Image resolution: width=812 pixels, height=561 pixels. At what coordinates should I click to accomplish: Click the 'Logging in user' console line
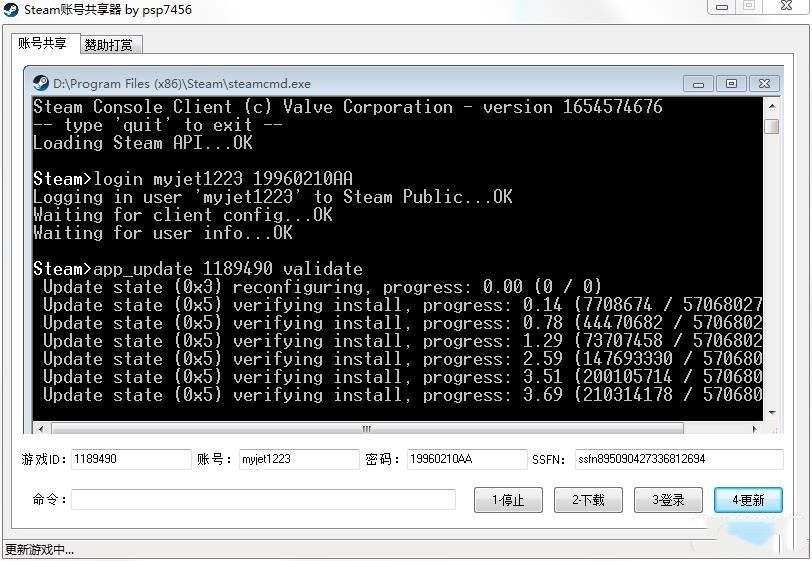point(272,197)
